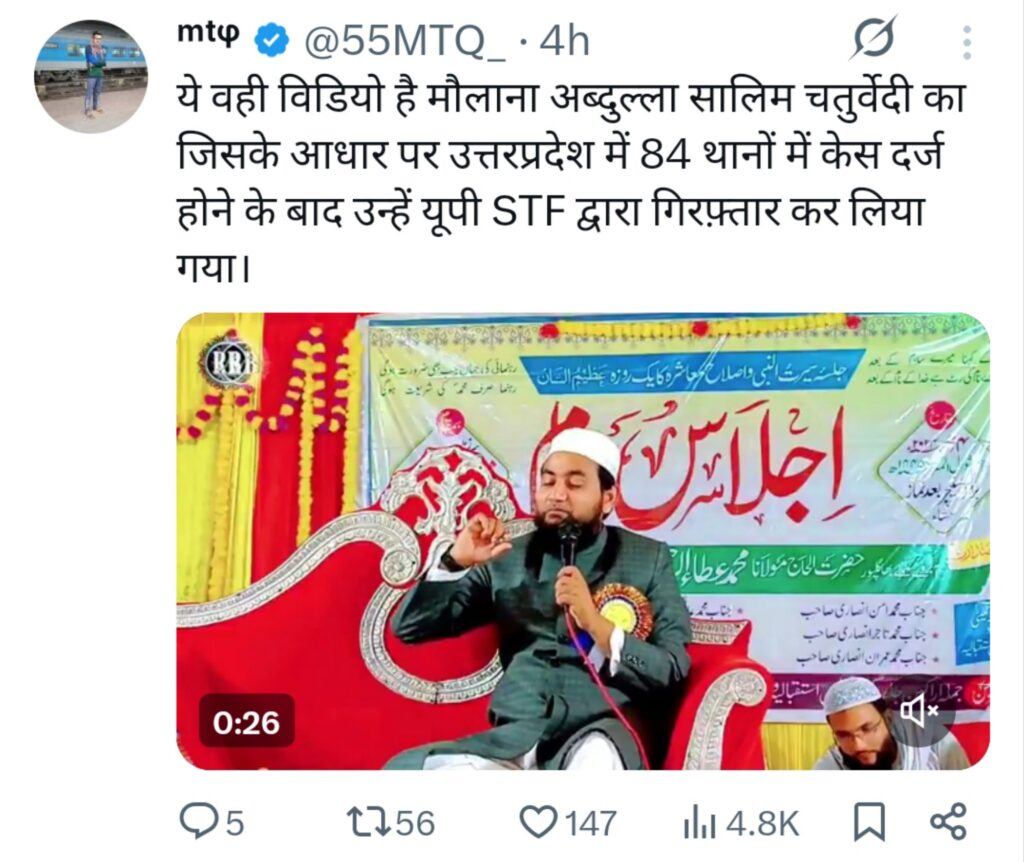Click the RB watermark logo in video

pos(229,362)
